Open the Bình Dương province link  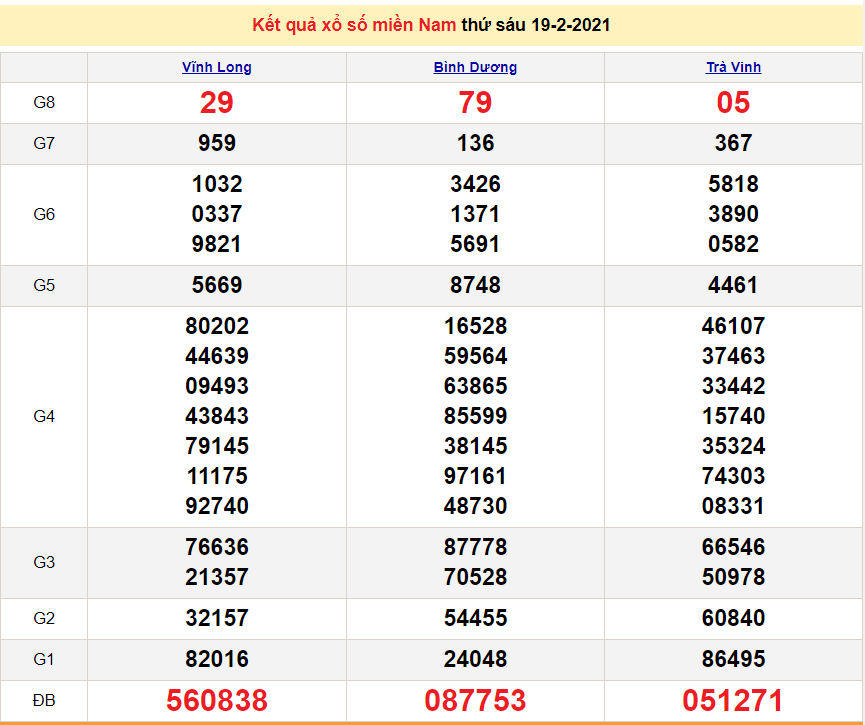[x=475, y=67]
